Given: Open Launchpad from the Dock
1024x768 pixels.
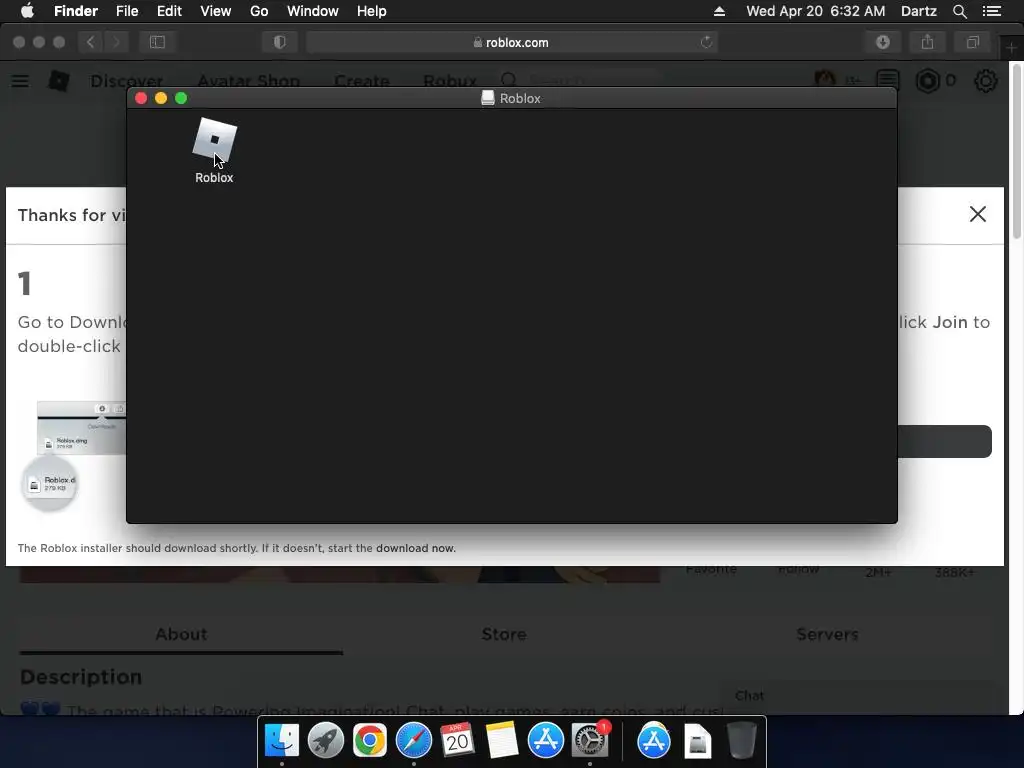Looking at the screenshot, I should point(325,741).
